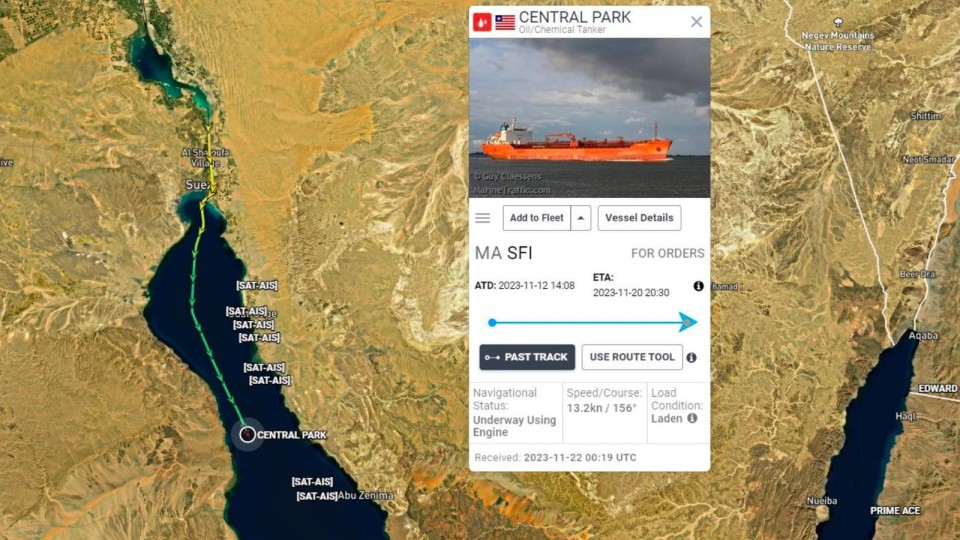Click info icon beside Use Route Tool
960x540 pixels.
(691, 358)
